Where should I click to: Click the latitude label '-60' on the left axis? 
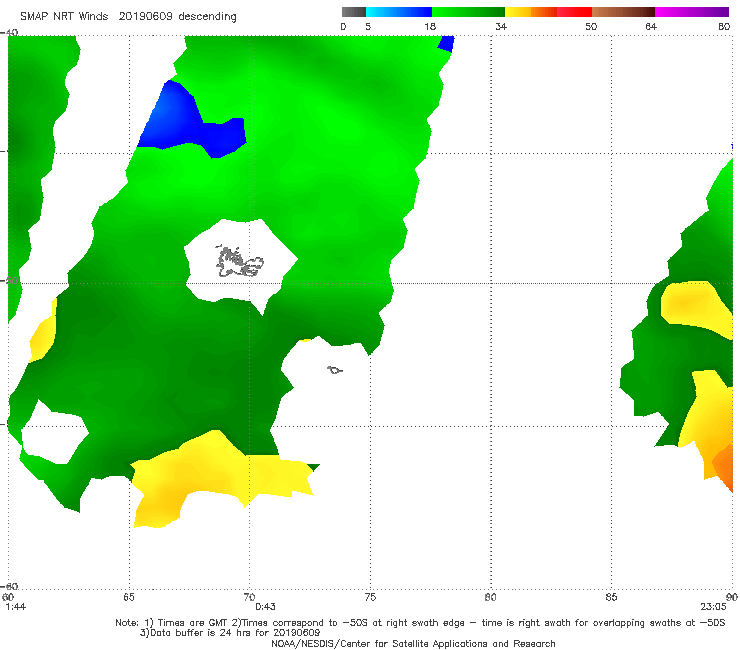[11, 586]
